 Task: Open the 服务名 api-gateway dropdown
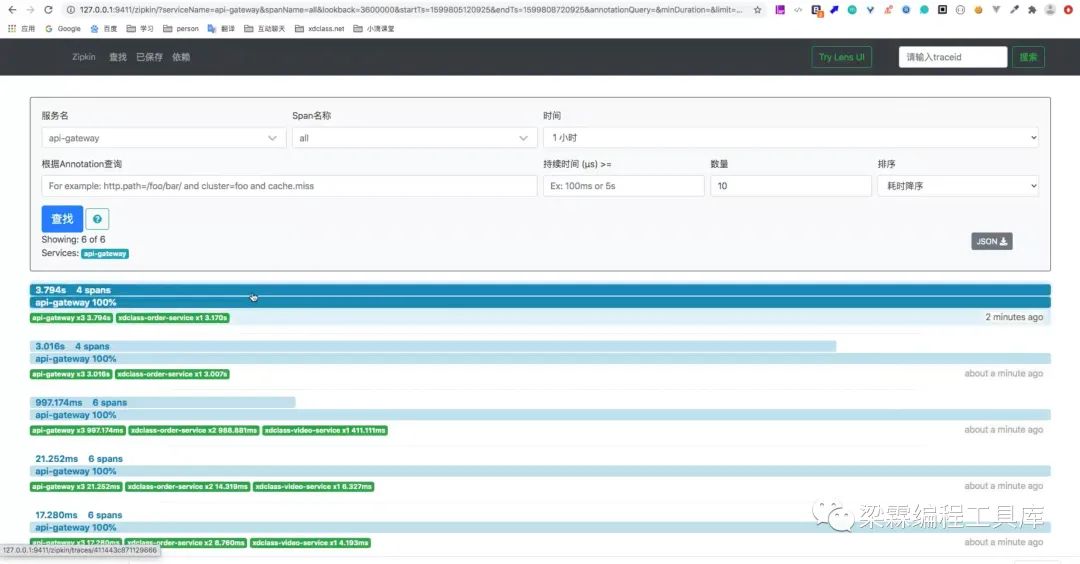[163, 138]
